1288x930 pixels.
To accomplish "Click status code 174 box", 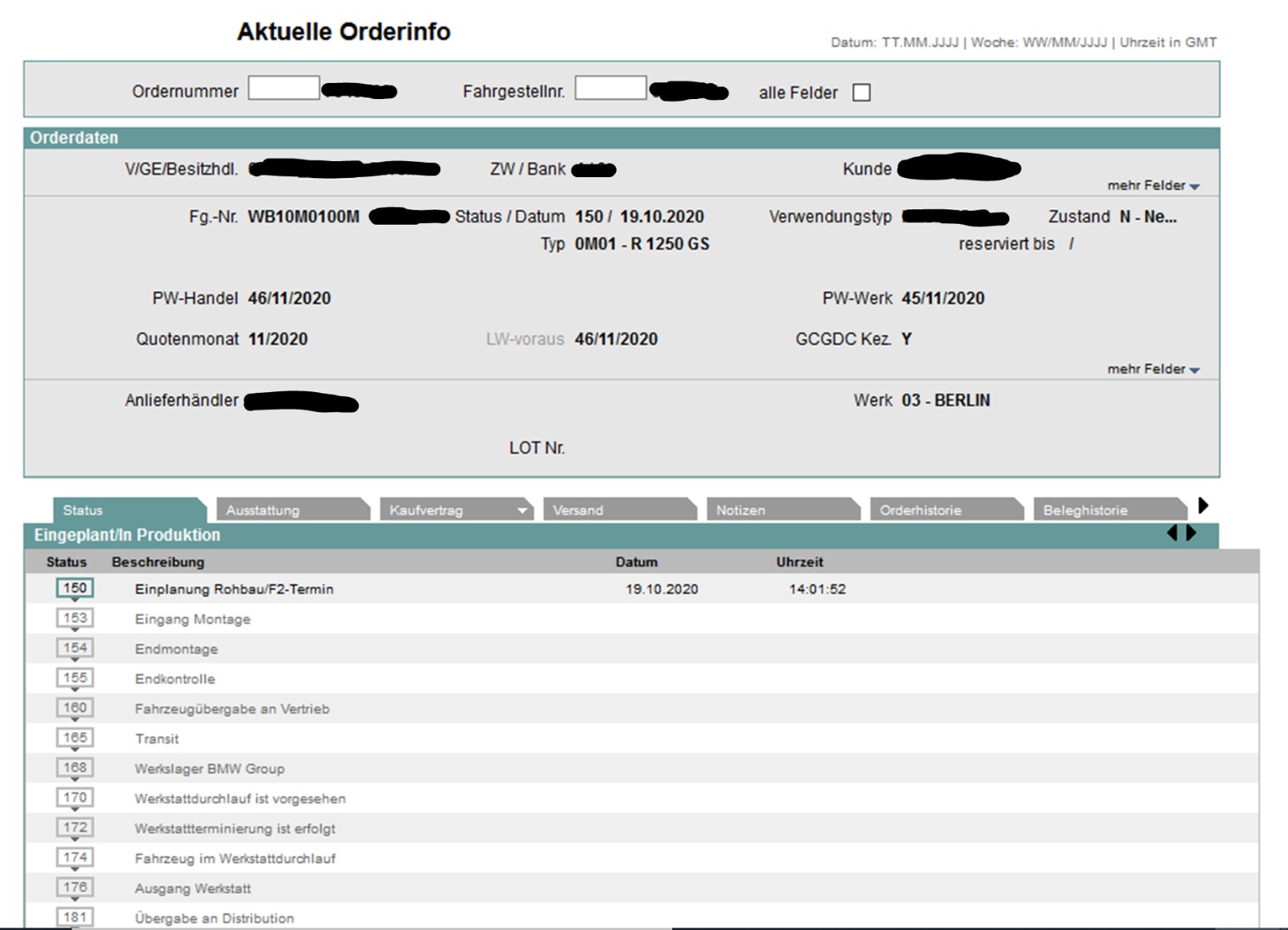I will [75, 858].
